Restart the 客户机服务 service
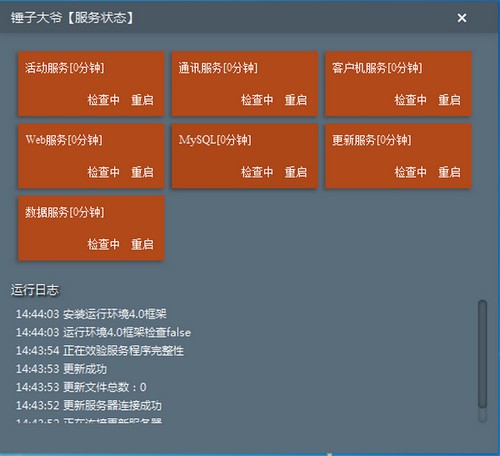The width and height of the screenshot is (500, 456). (x=449, y=100)
